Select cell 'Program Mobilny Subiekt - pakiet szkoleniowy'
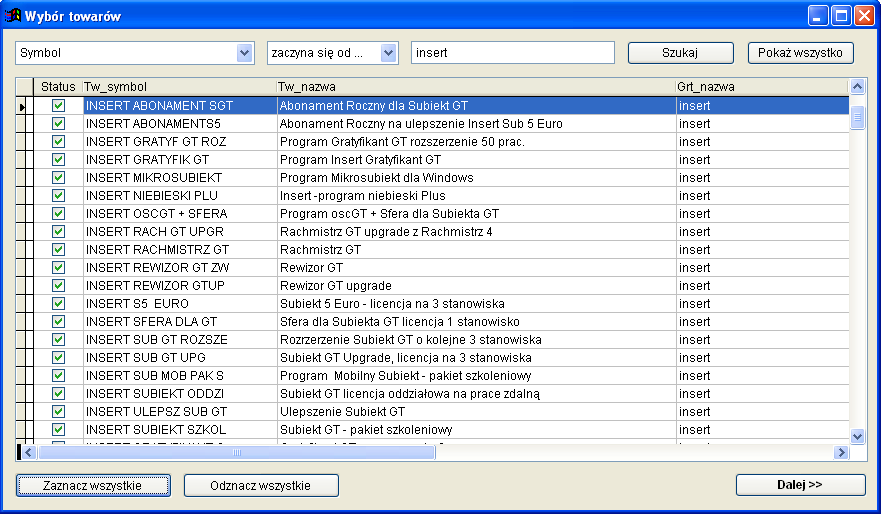The image size is (881, 514). 476,375
